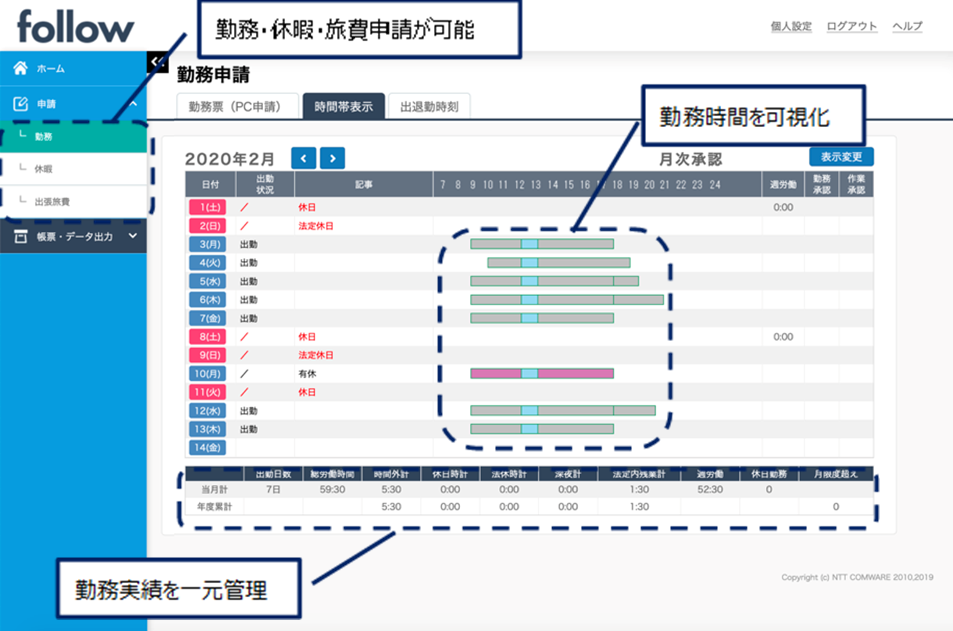The height and width of the screenshot is (631, 953).
Task: Select the 6(木) date badge
Action: pos(207,300)
